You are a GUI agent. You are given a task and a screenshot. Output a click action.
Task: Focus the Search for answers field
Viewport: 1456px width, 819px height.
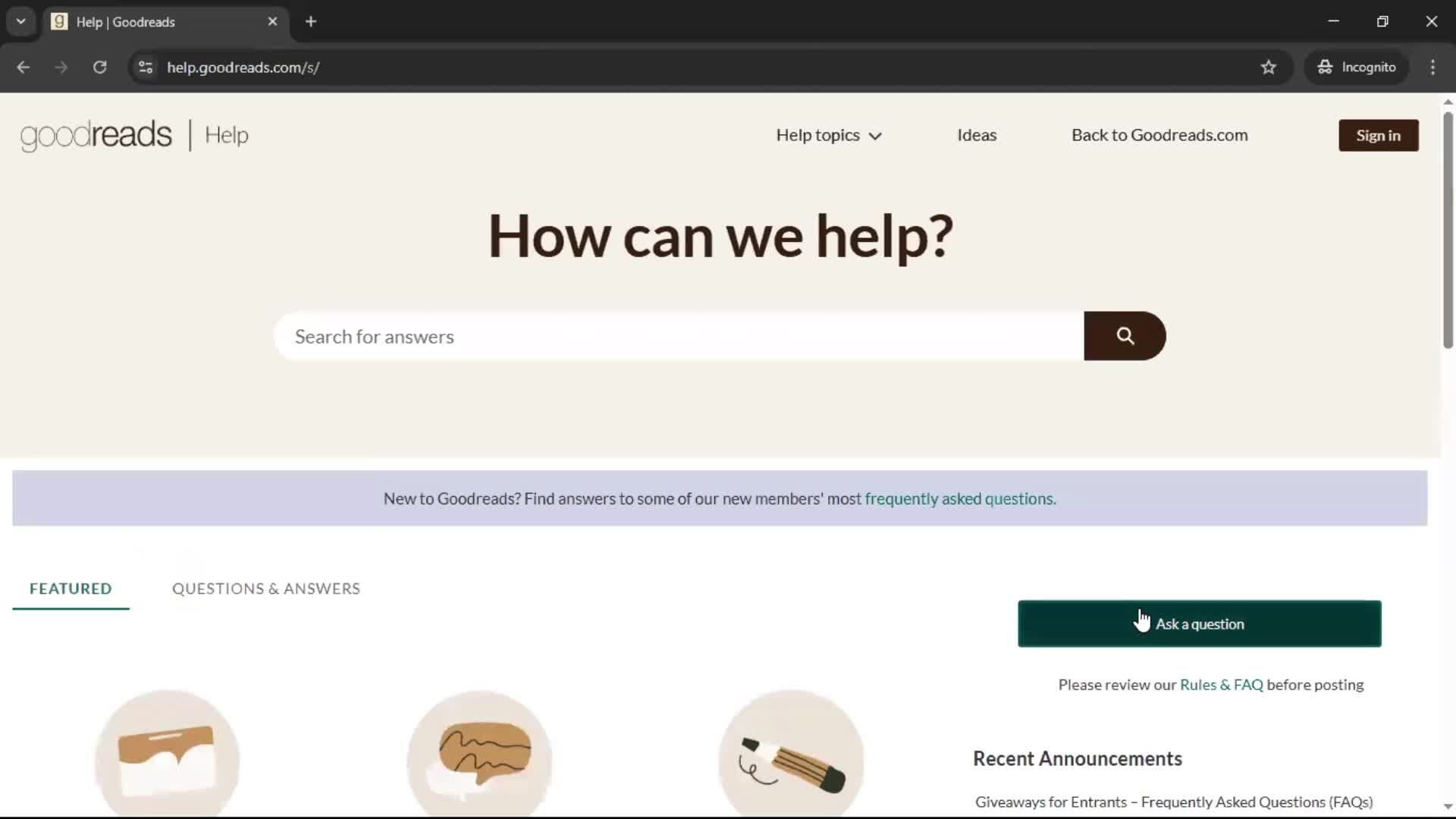[x=679, y=336]
